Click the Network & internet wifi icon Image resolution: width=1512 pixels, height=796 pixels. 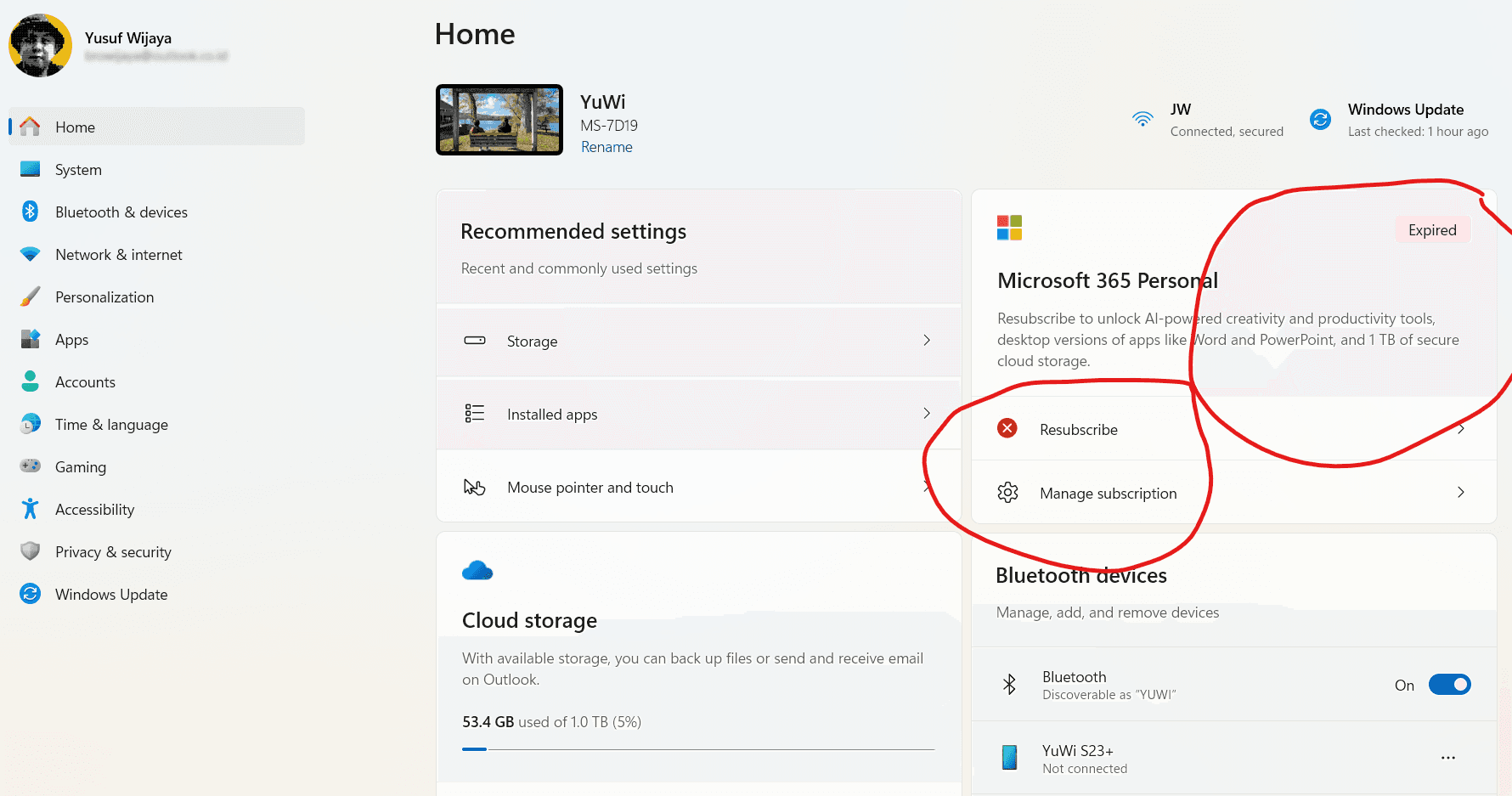point(30,254)
